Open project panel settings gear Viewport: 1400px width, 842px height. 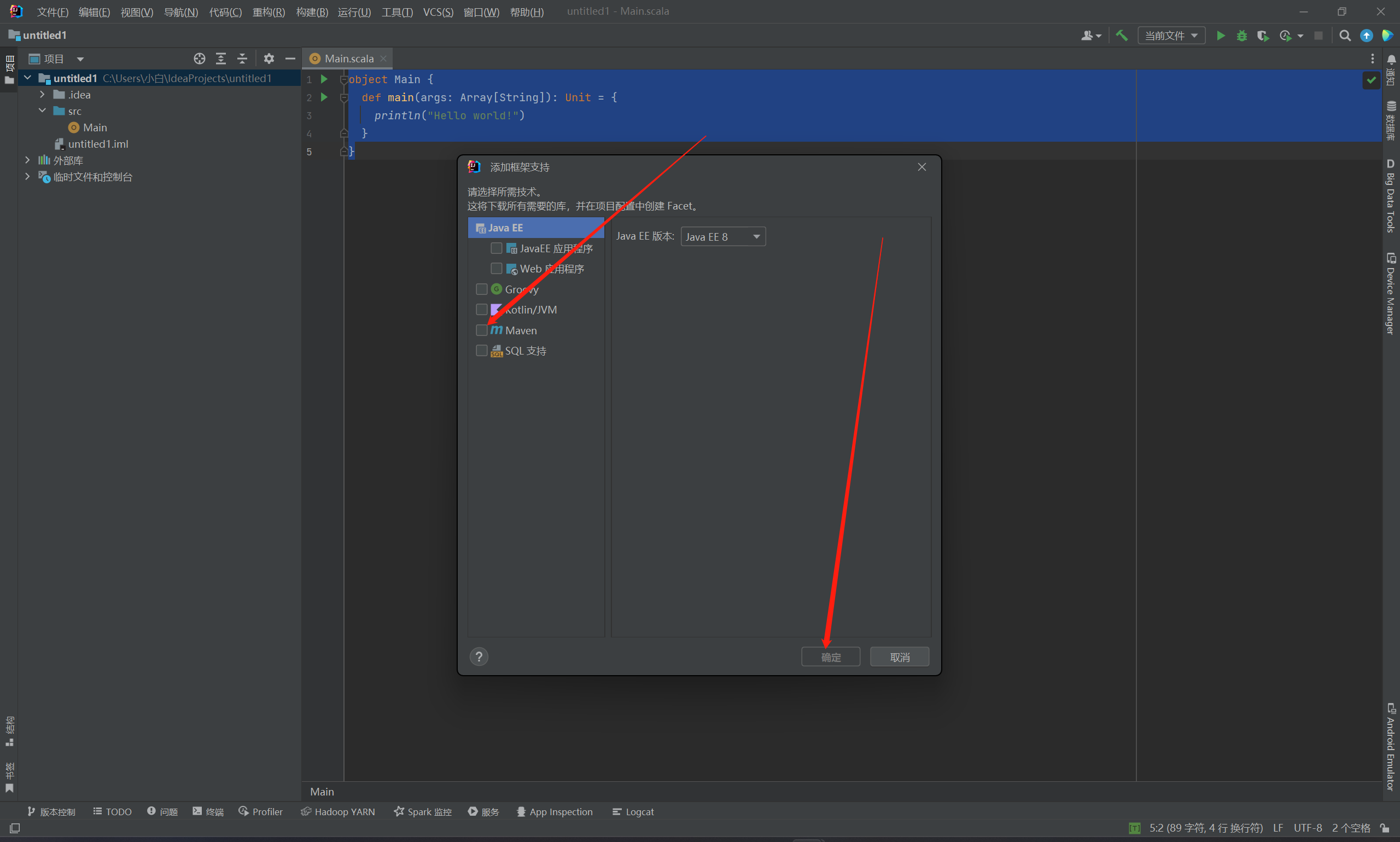(x=269, y=59)
